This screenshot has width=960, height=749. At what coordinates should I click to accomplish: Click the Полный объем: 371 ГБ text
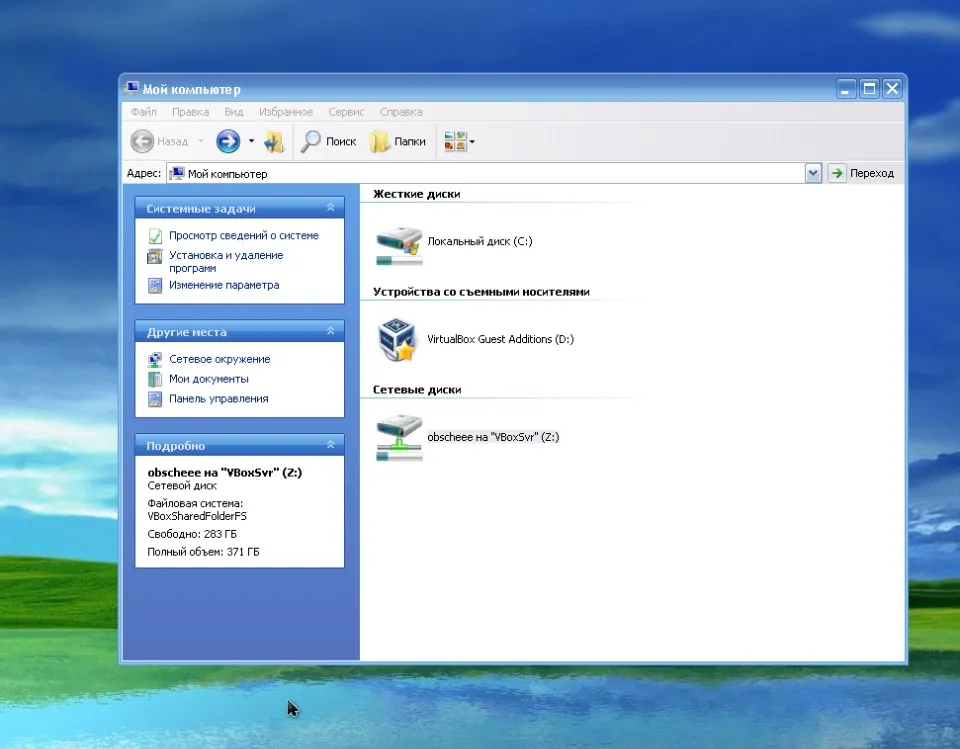tap(203, 552)
